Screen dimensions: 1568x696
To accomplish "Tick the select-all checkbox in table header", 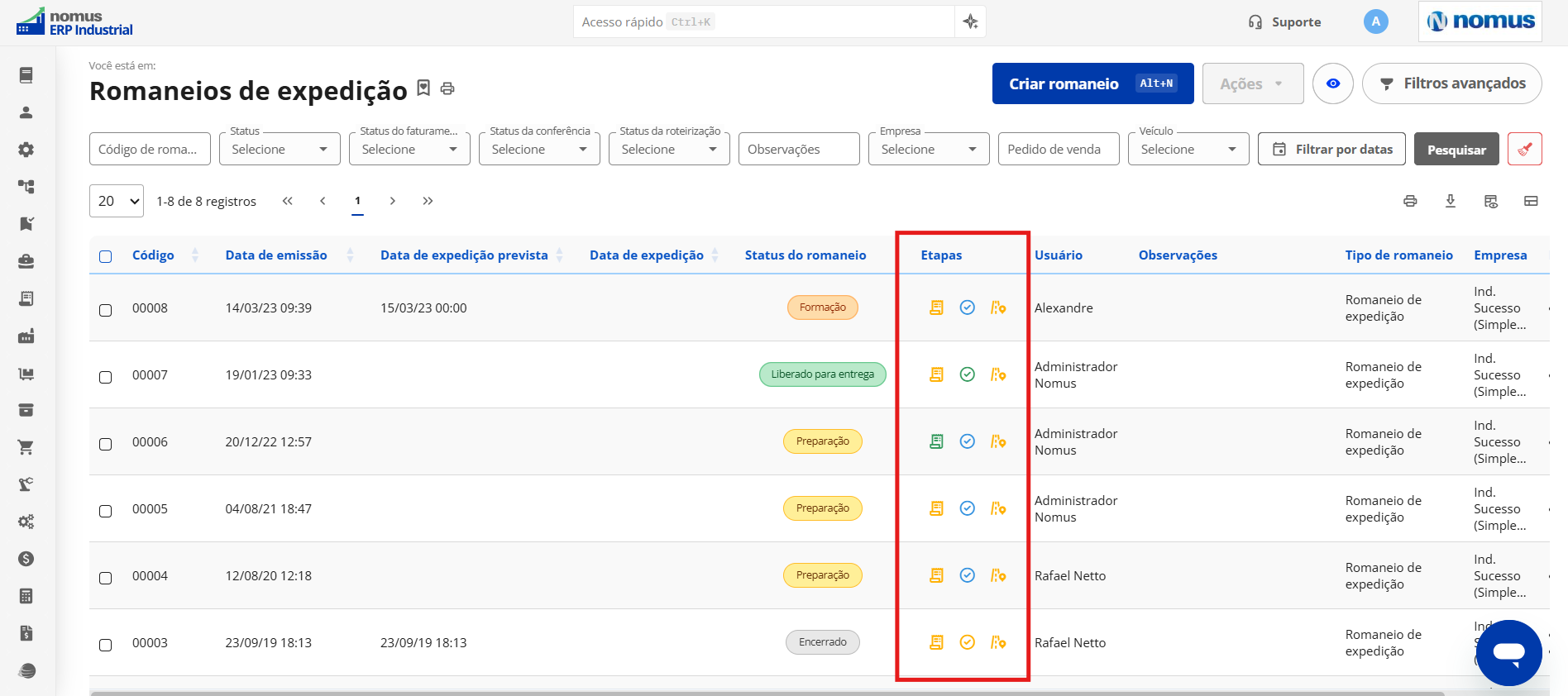I will [106, 256].
